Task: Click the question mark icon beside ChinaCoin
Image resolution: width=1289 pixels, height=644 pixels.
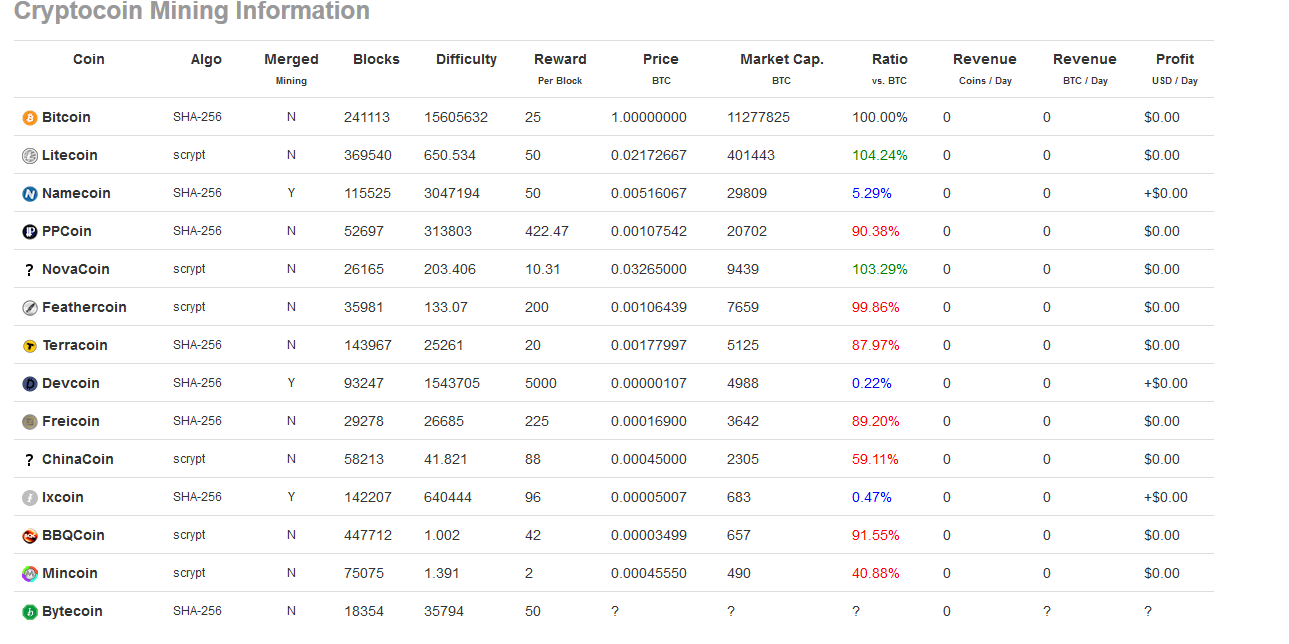Action: point(30,460)
